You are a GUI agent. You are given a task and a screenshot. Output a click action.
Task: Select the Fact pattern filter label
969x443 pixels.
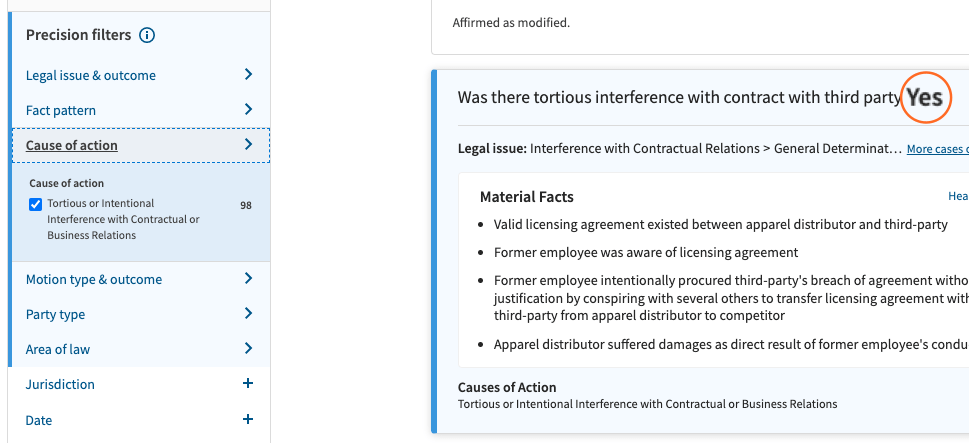pos(61,110)
